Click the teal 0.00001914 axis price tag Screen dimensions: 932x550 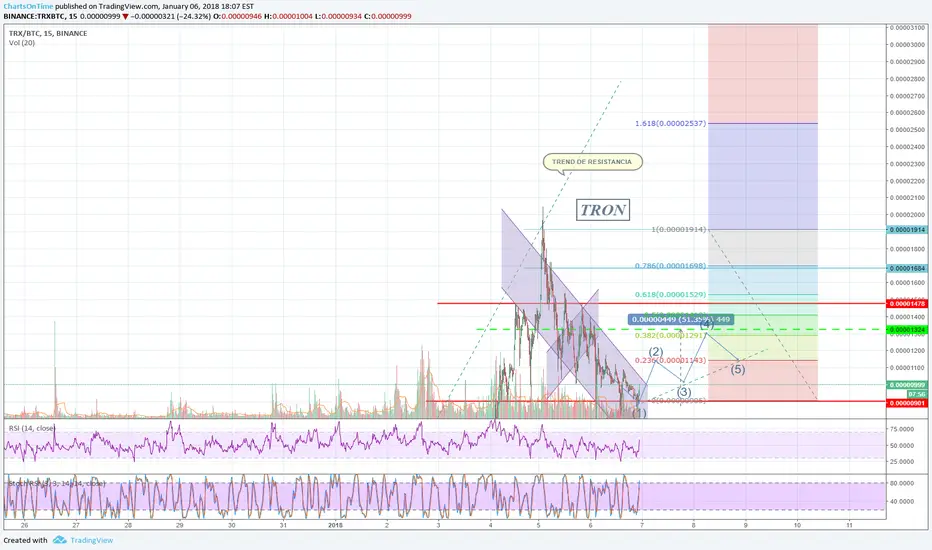pos(907,230)
